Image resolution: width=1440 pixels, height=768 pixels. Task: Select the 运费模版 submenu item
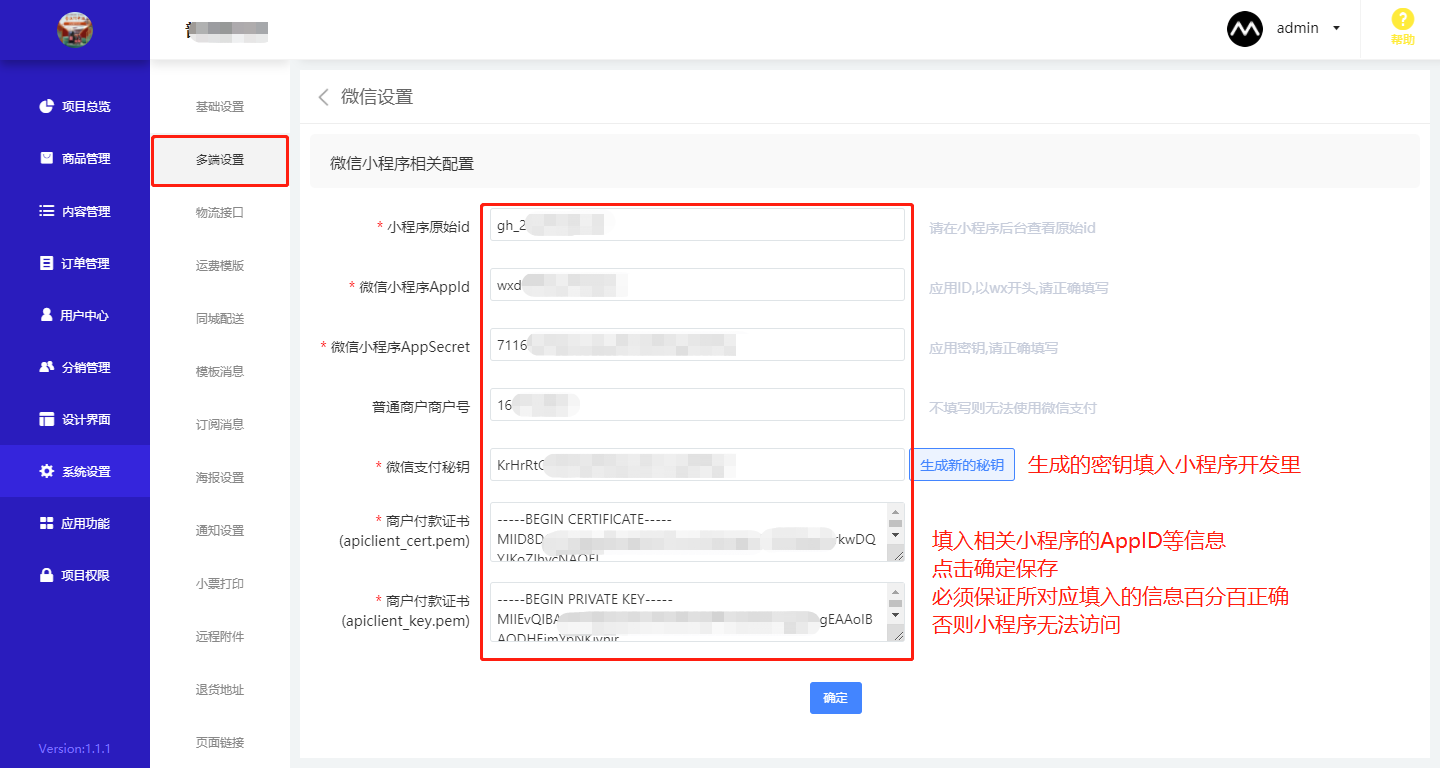tap(220, 266)
